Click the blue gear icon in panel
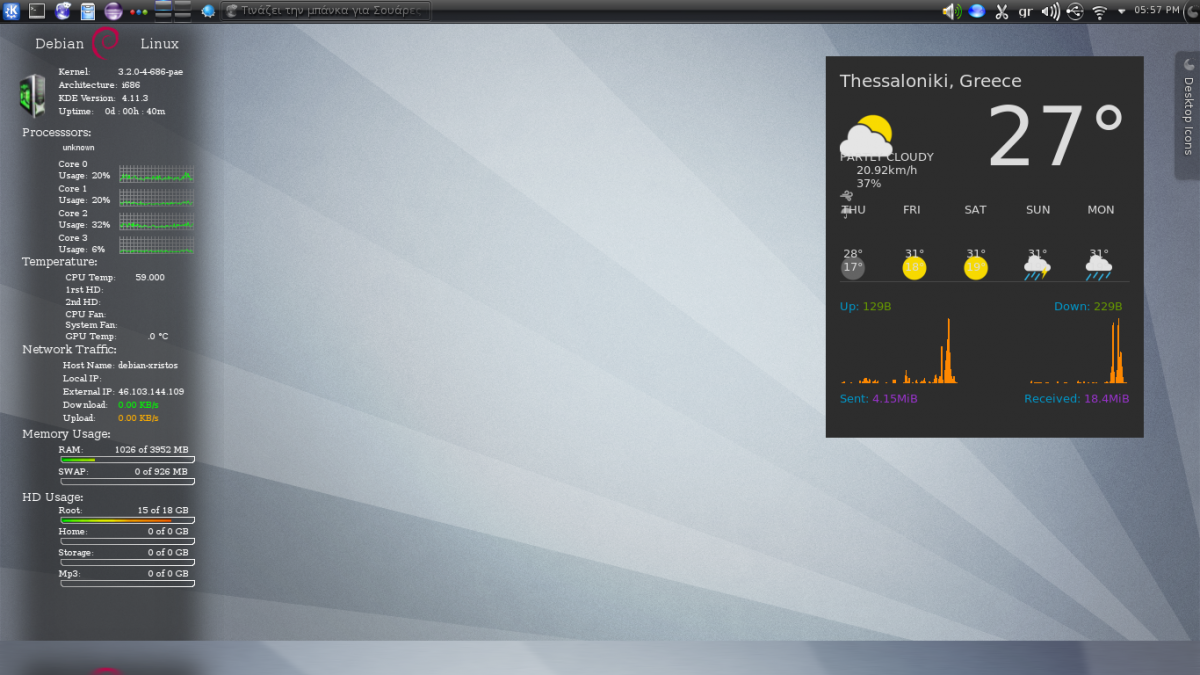1200x675 pixels. click(x=208, y=11)
